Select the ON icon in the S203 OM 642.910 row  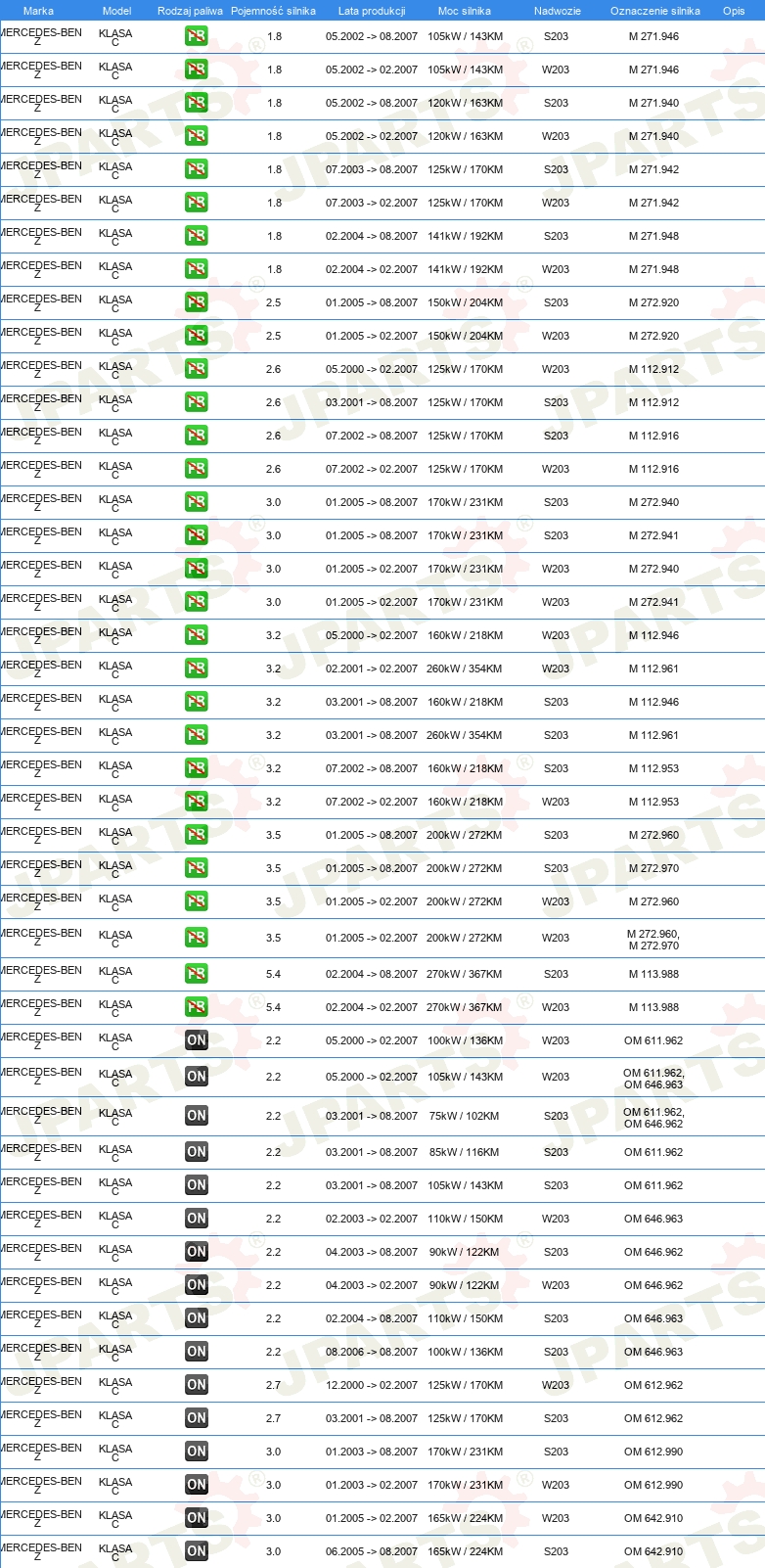point(197,1551)
